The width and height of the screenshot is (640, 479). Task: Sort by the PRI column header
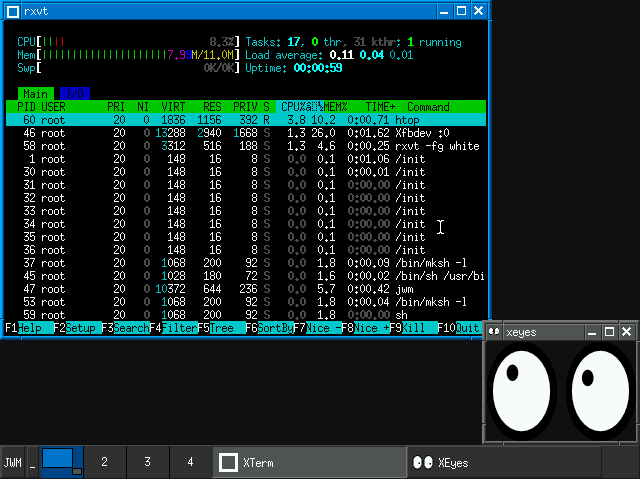pyautogui.click(x=116, y=107)
